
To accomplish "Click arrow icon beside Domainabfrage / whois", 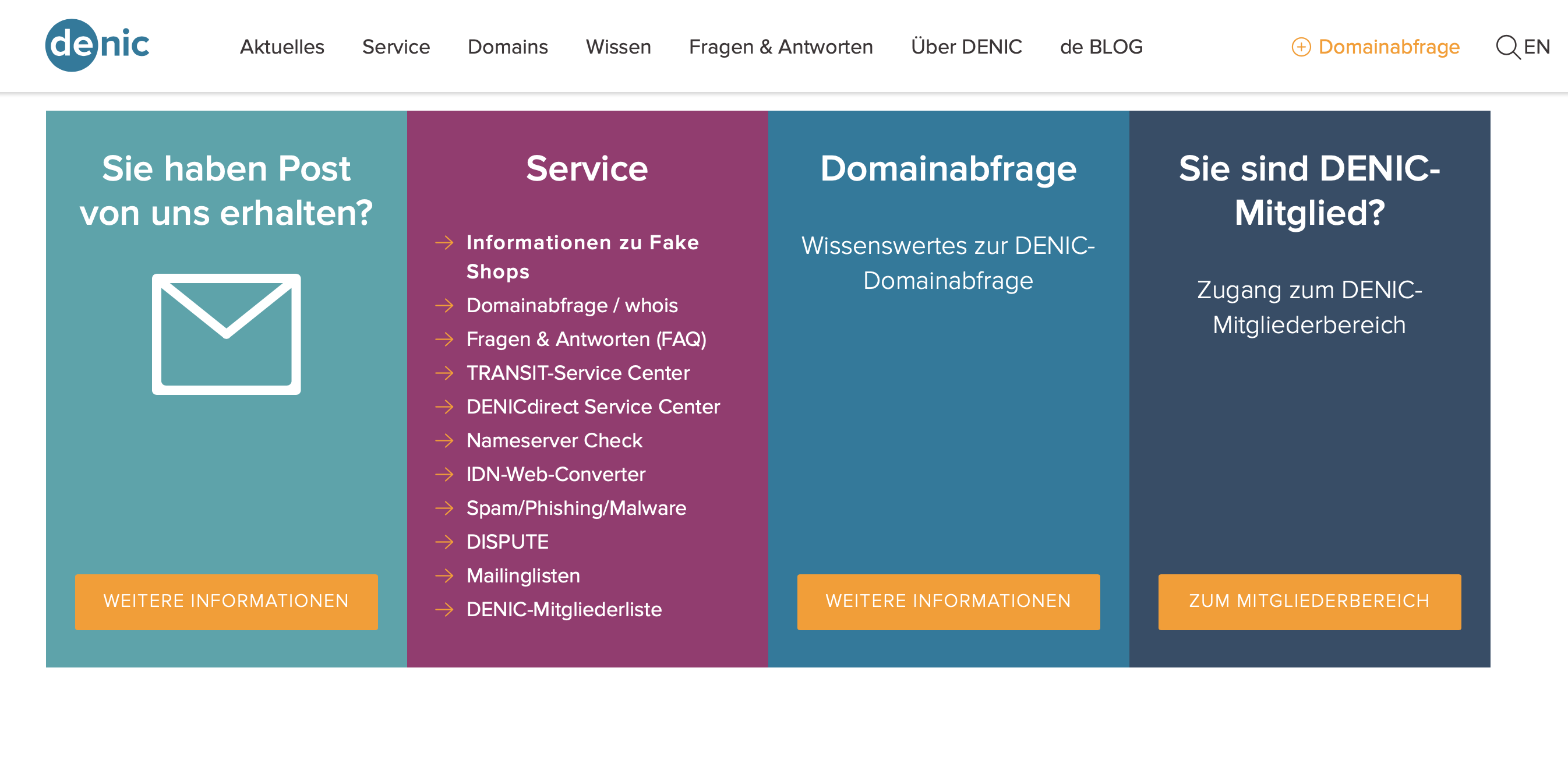I will pos(444,305).
